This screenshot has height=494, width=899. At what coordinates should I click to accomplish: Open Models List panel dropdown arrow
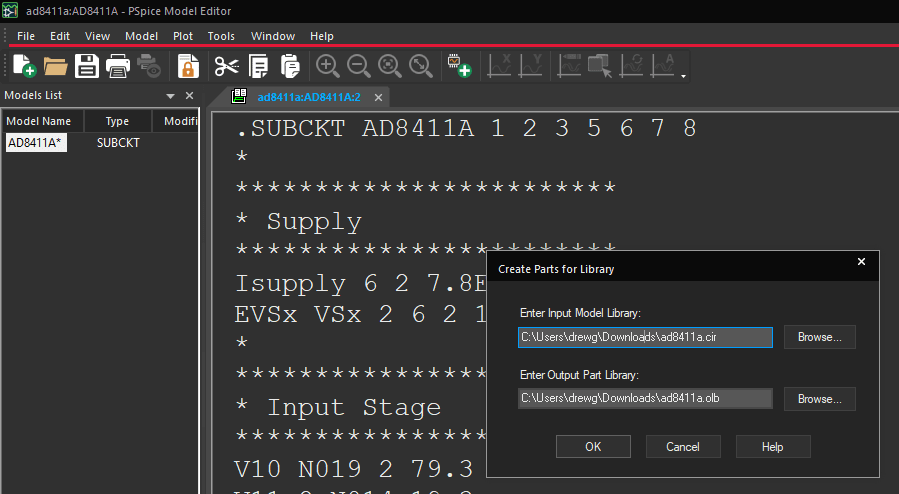click(x=170, y=96)
